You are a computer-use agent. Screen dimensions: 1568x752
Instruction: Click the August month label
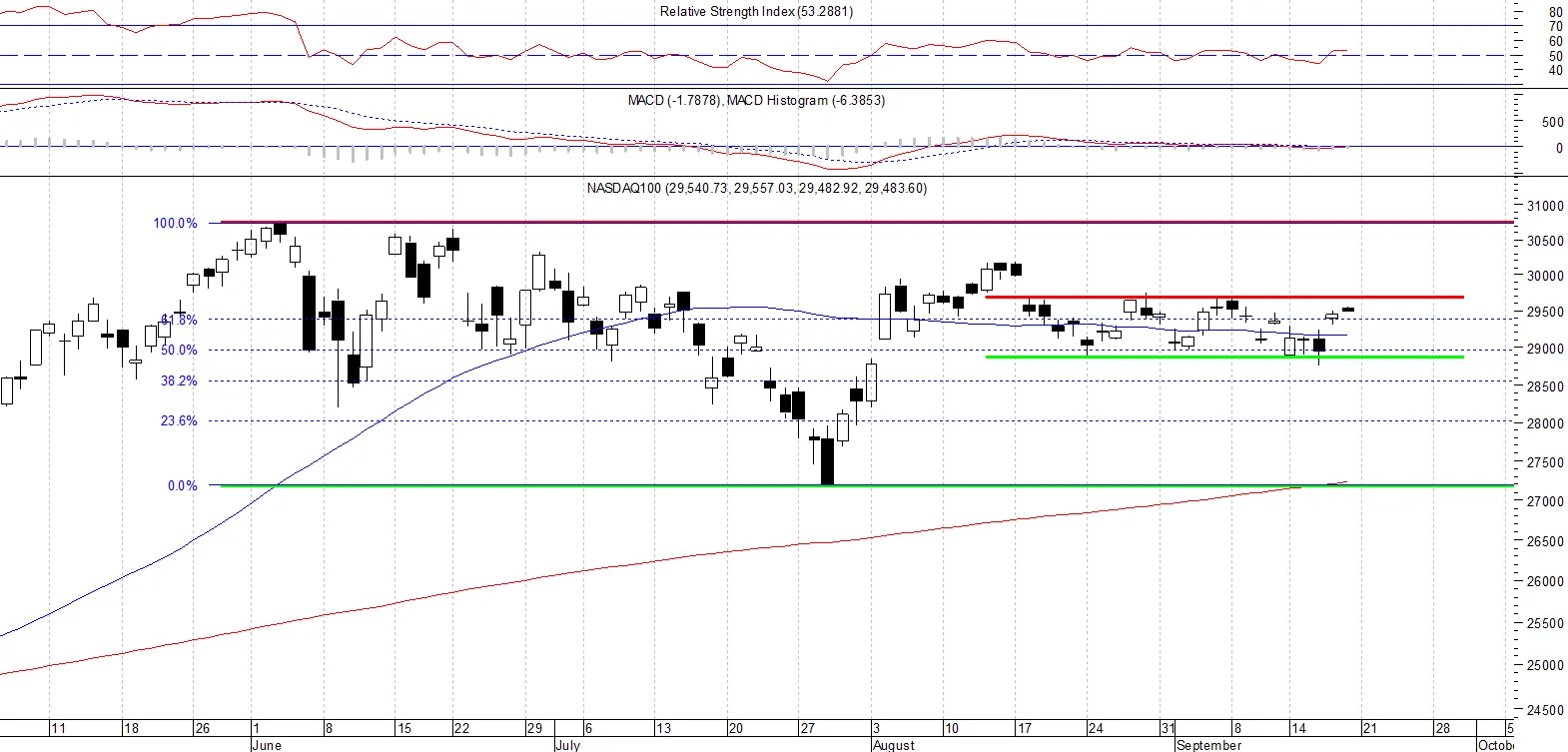pos(894,745)
